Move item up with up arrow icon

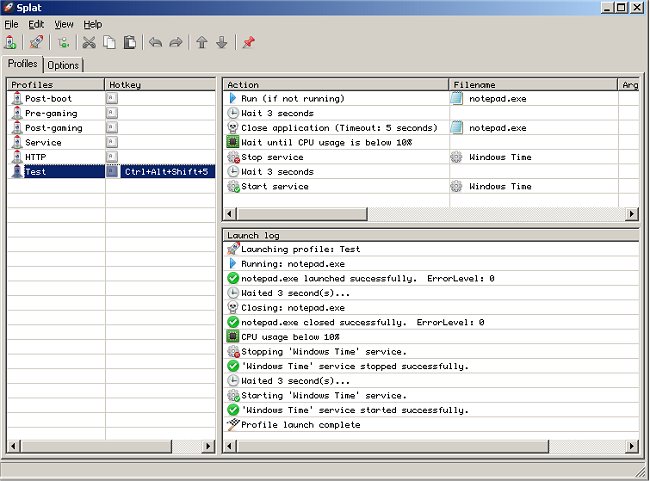click(x=201, y=42)
